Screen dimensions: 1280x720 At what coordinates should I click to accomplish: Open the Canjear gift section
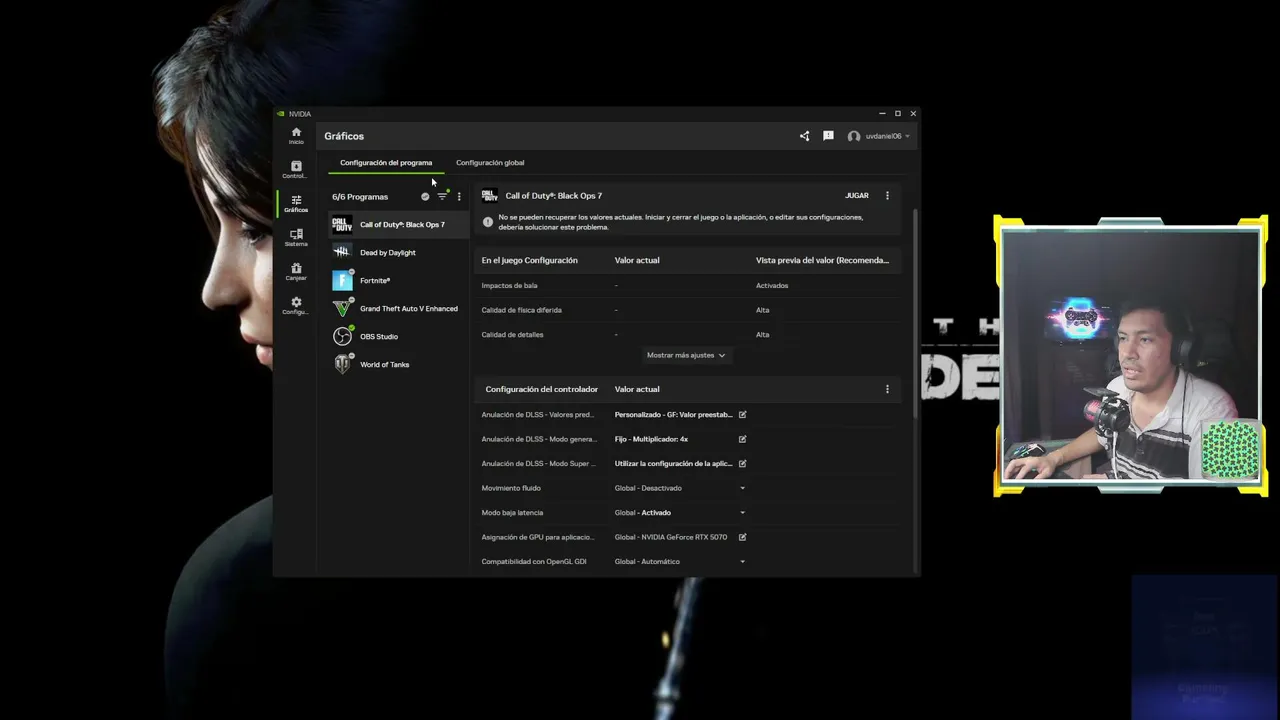296,272
